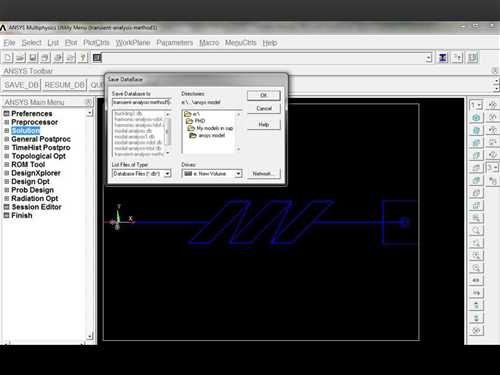The width and height of the screenshot is (500, 375).
Task: Select DesignXplorer in the Main Menu
Action: pos(36,173)
